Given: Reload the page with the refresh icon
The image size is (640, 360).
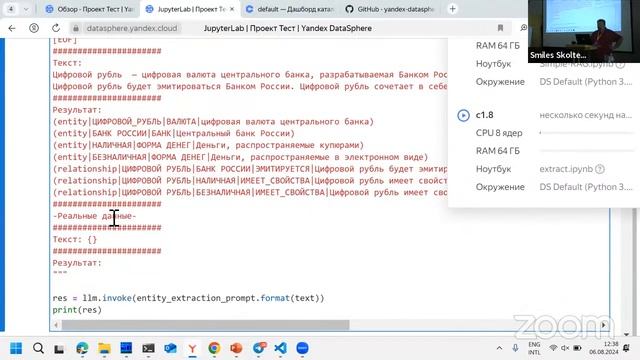Looking at the screenshot, I should pyautogui.click(x=56, y=28).
